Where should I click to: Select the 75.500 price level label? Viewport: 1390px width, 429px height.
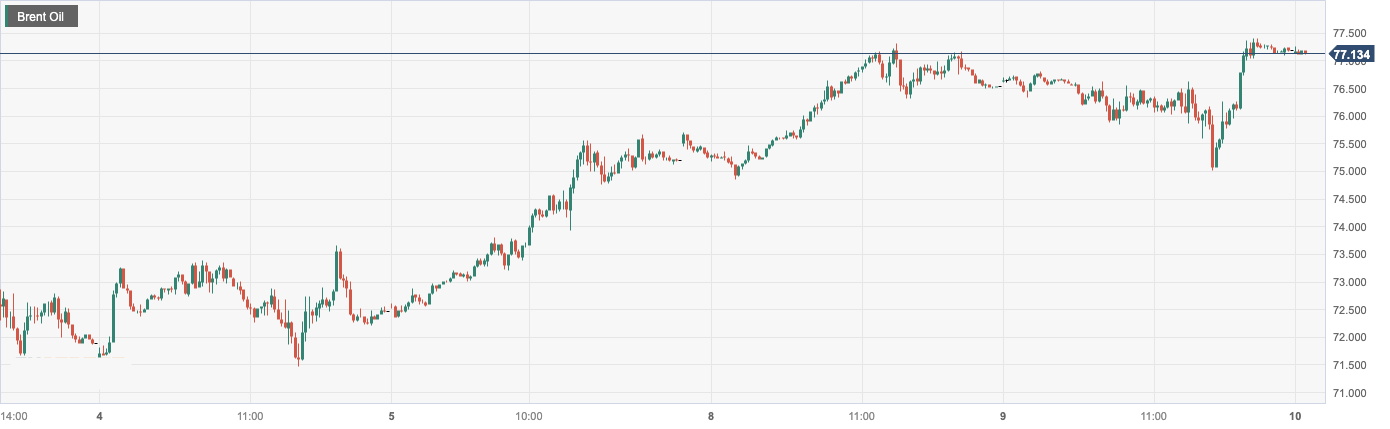(1352, 144)
